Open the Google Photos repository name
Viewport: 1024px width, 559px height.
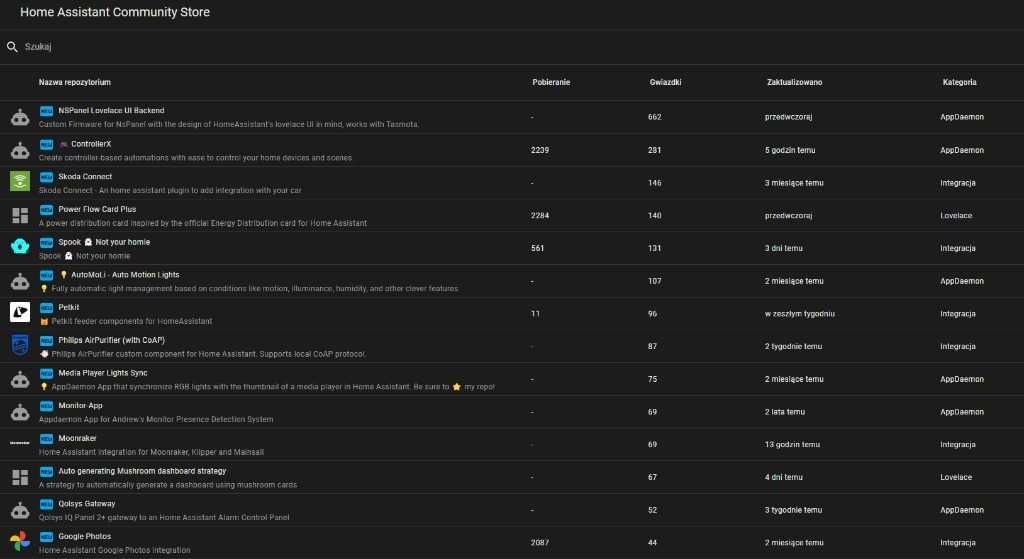tap(85, 537)
